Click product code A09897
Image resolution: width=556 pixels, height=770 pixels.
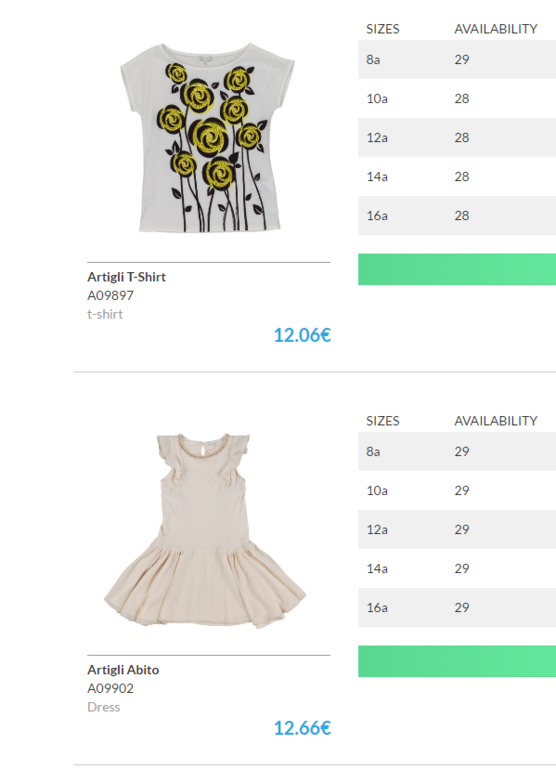tap(111, 296)
